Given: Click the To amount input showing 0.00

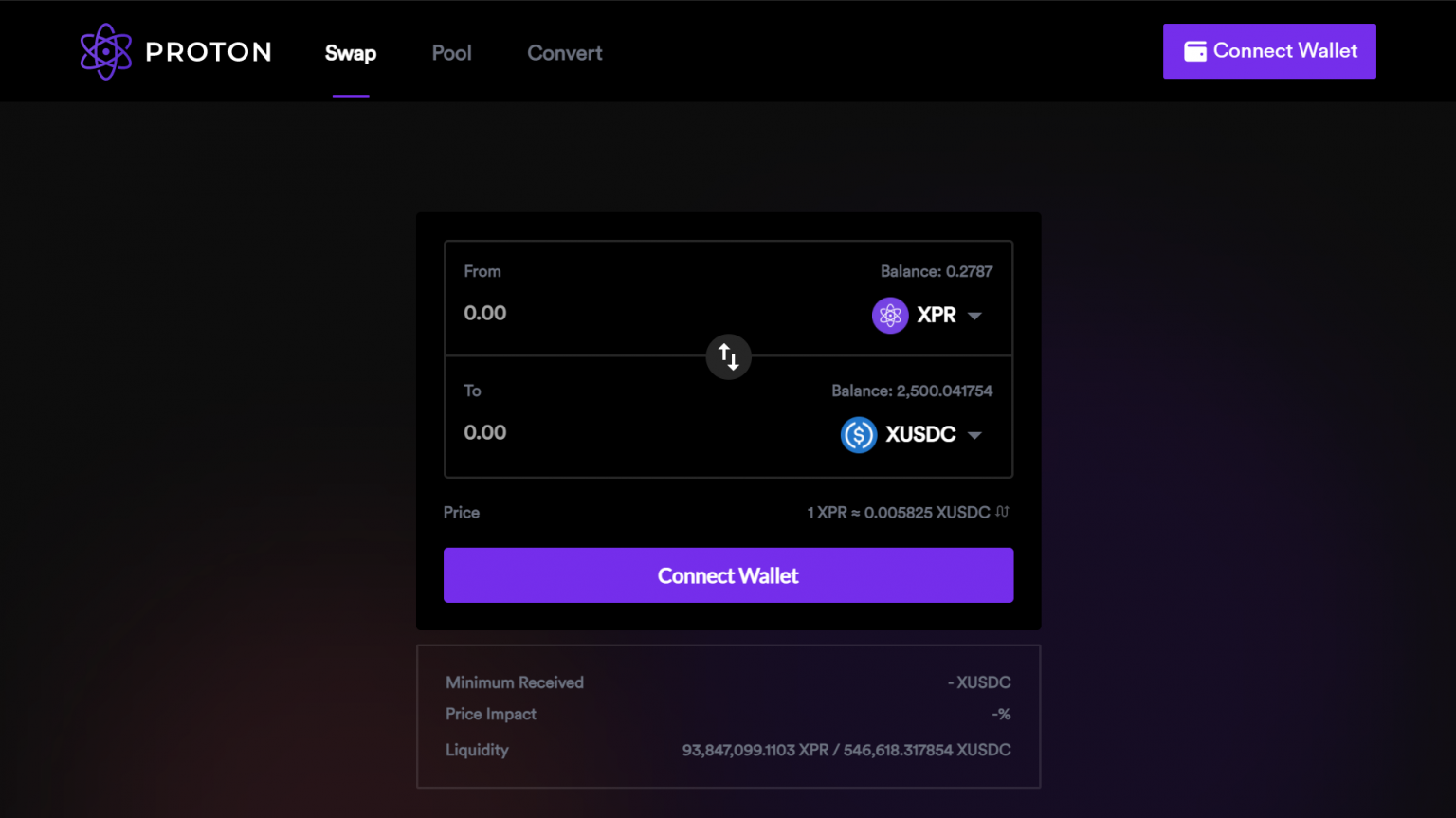Looking at the screenshot, I should (x=485, y=432).
